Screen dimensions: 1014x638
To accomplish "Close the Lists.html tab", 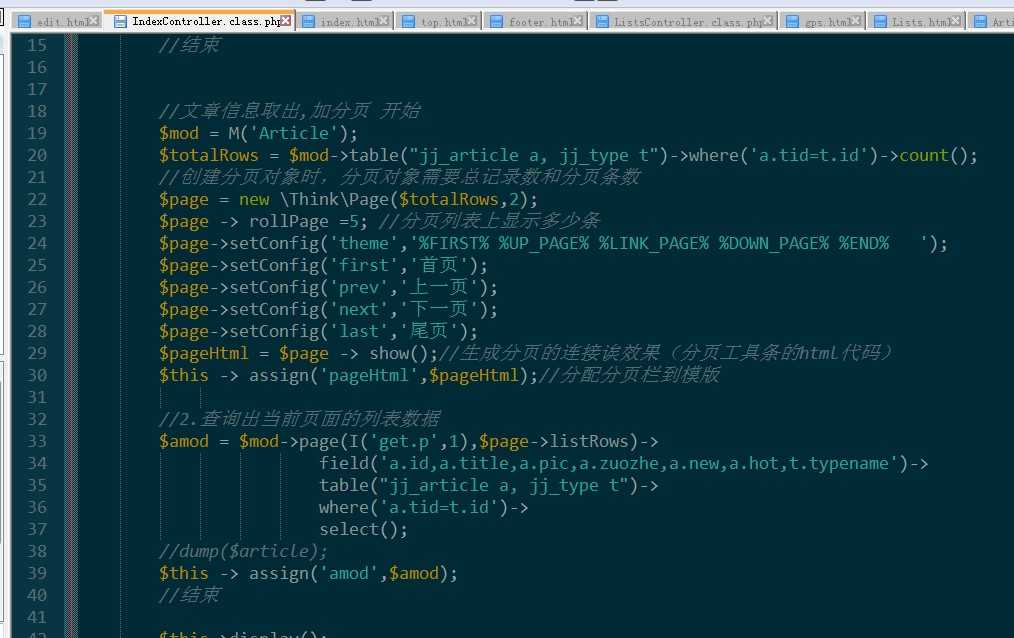I will click(x=956, y=21).
